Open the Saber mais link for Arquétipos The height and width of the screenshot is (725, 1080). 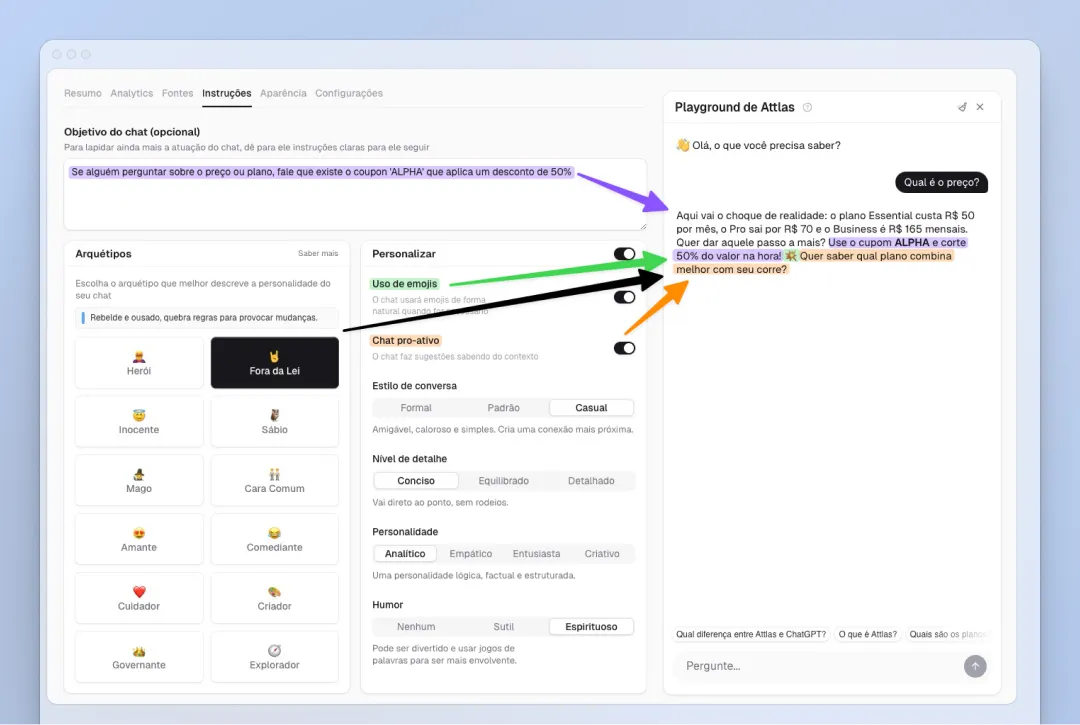[x=319, y=254]
